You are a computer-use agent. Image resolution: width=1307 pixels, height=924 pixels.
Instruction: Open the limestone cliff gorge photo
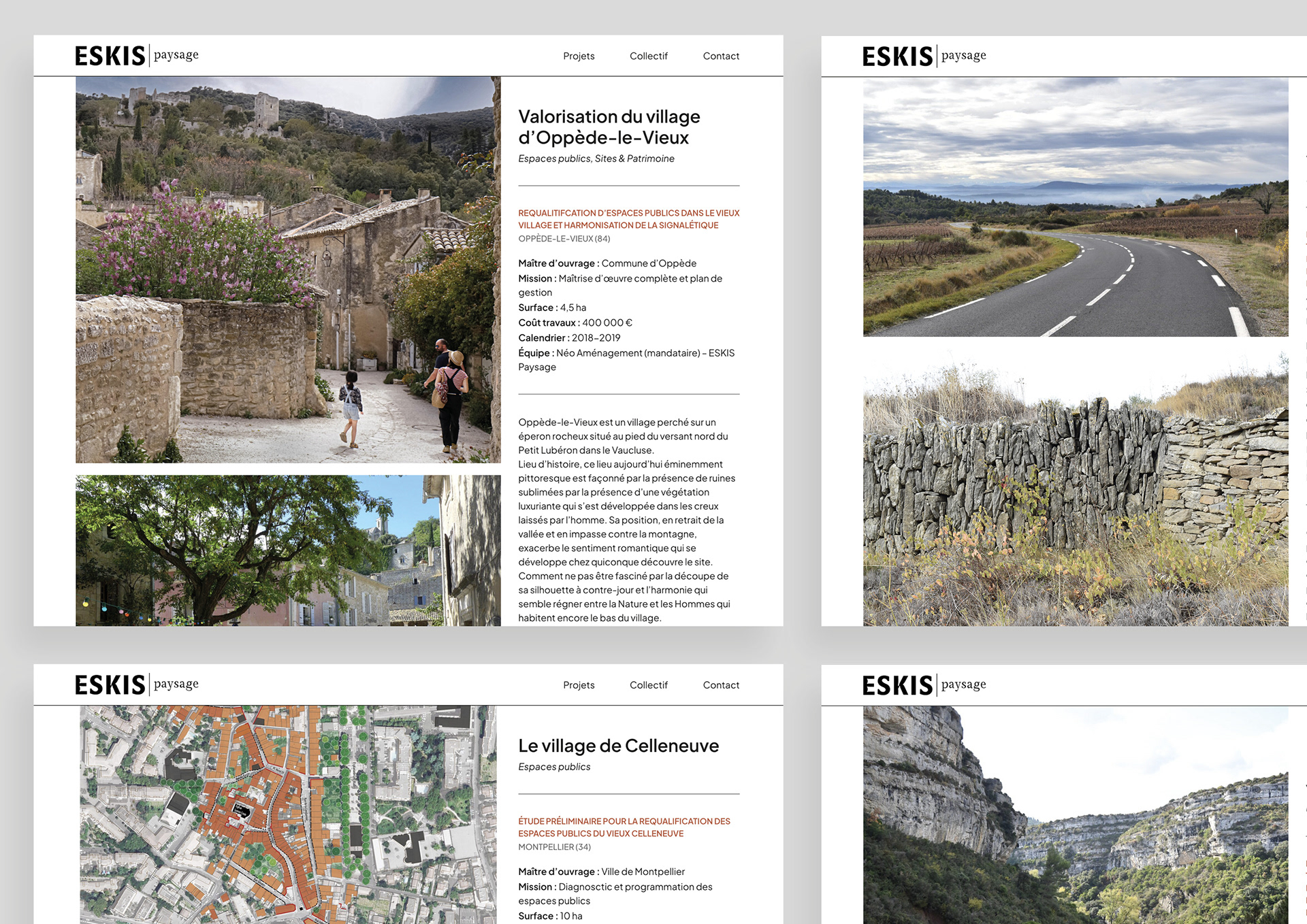(1075, 814)
